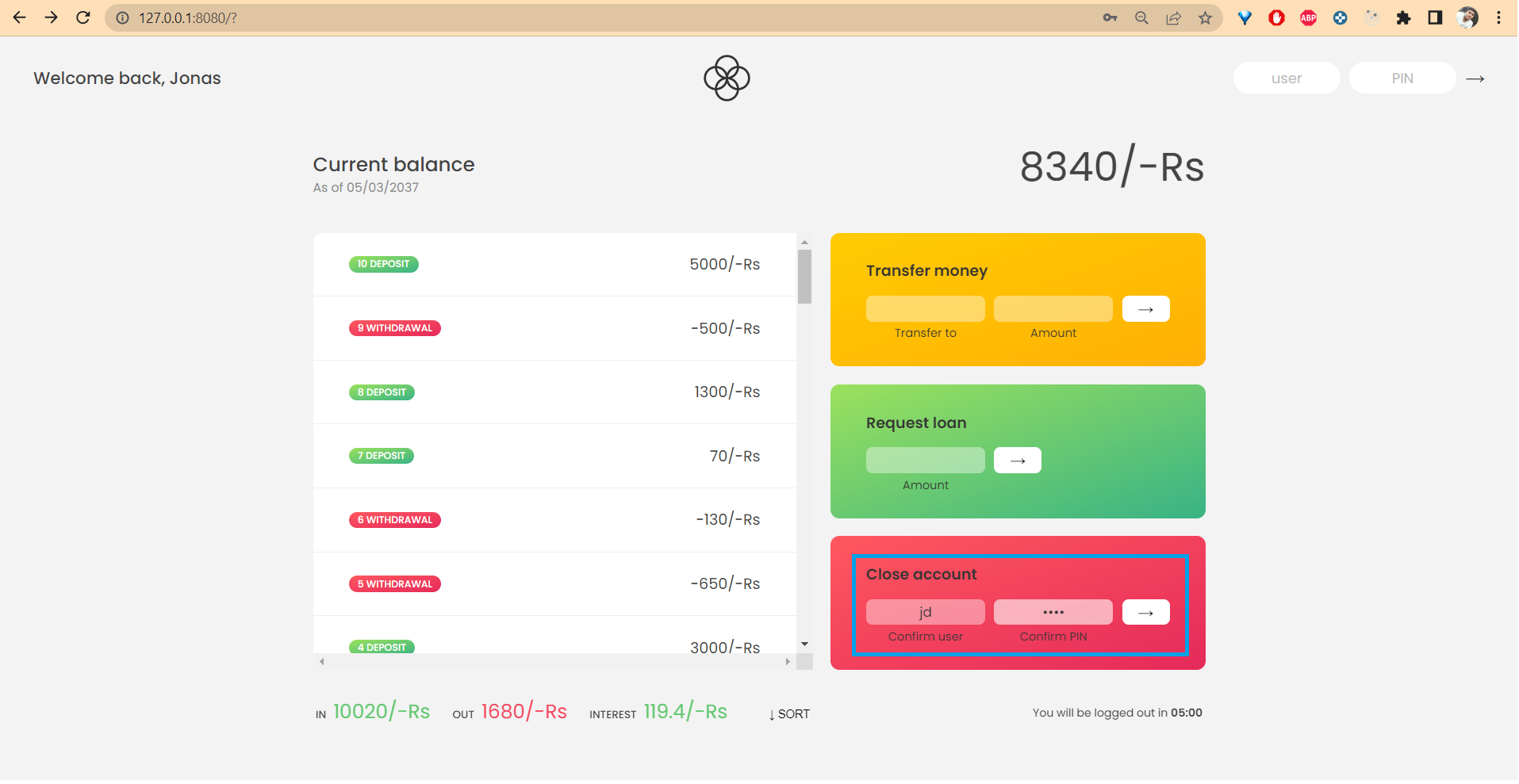This screenshot has height=784, width=1519.
Task: Submit the Transfer money arrow
Action: (x=1145, y=308)
